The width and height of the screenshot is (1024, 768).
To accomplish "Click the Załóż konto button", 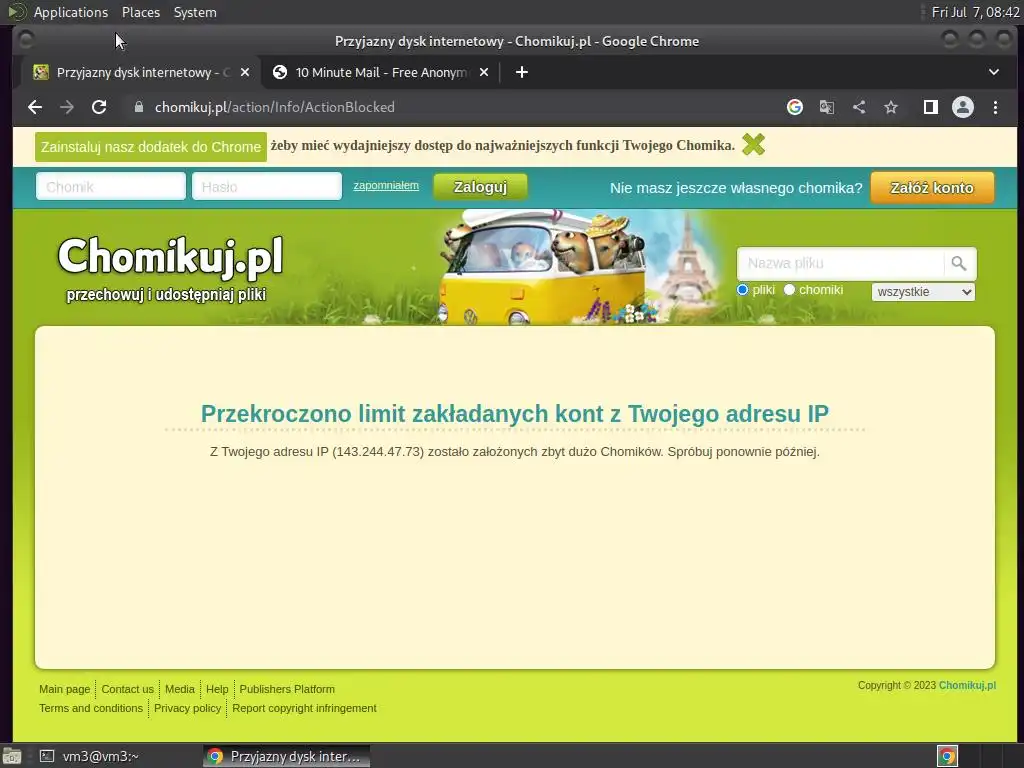I will tap(932, 188).
